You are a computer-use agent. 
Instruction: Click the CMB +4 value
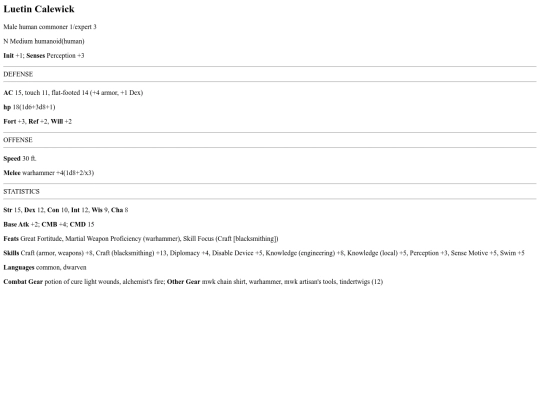tap(54, 225)
